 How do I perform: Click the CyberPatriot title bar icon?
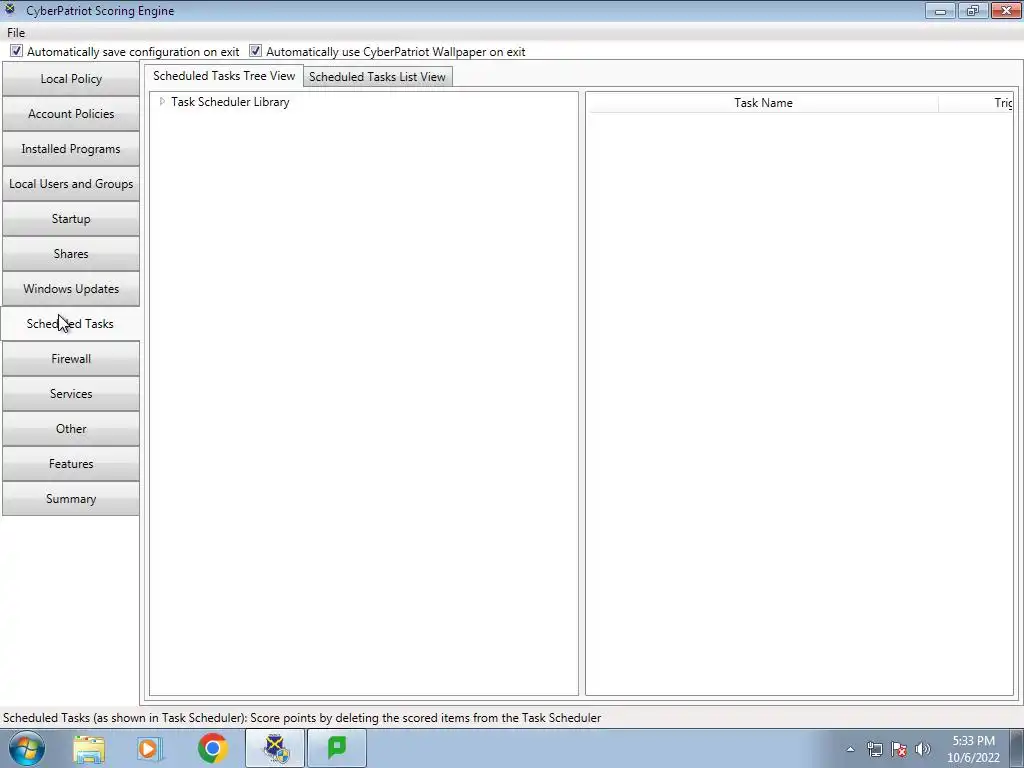[10, 10]
